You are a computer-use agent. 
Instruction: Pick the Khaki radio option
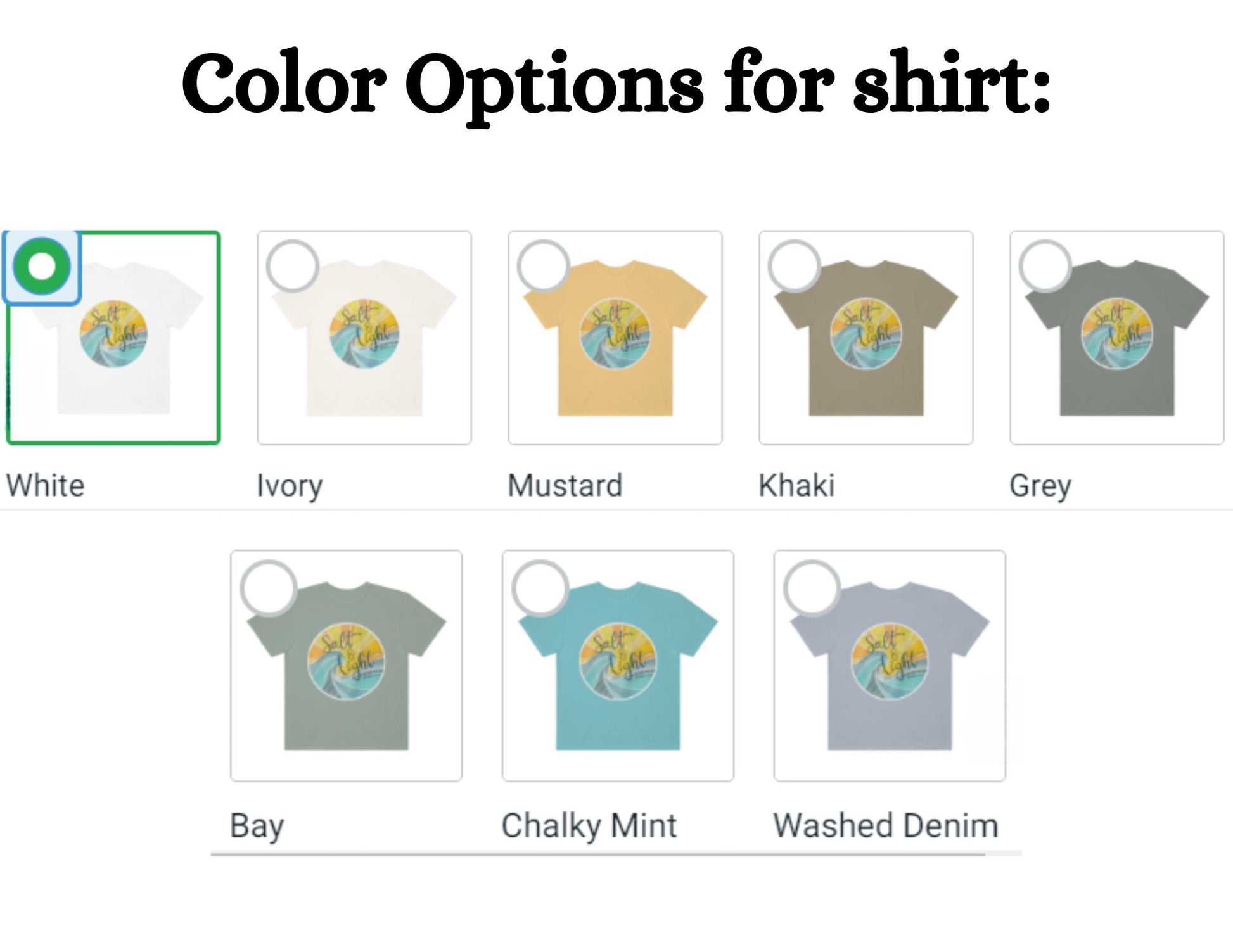pos(794,266)
